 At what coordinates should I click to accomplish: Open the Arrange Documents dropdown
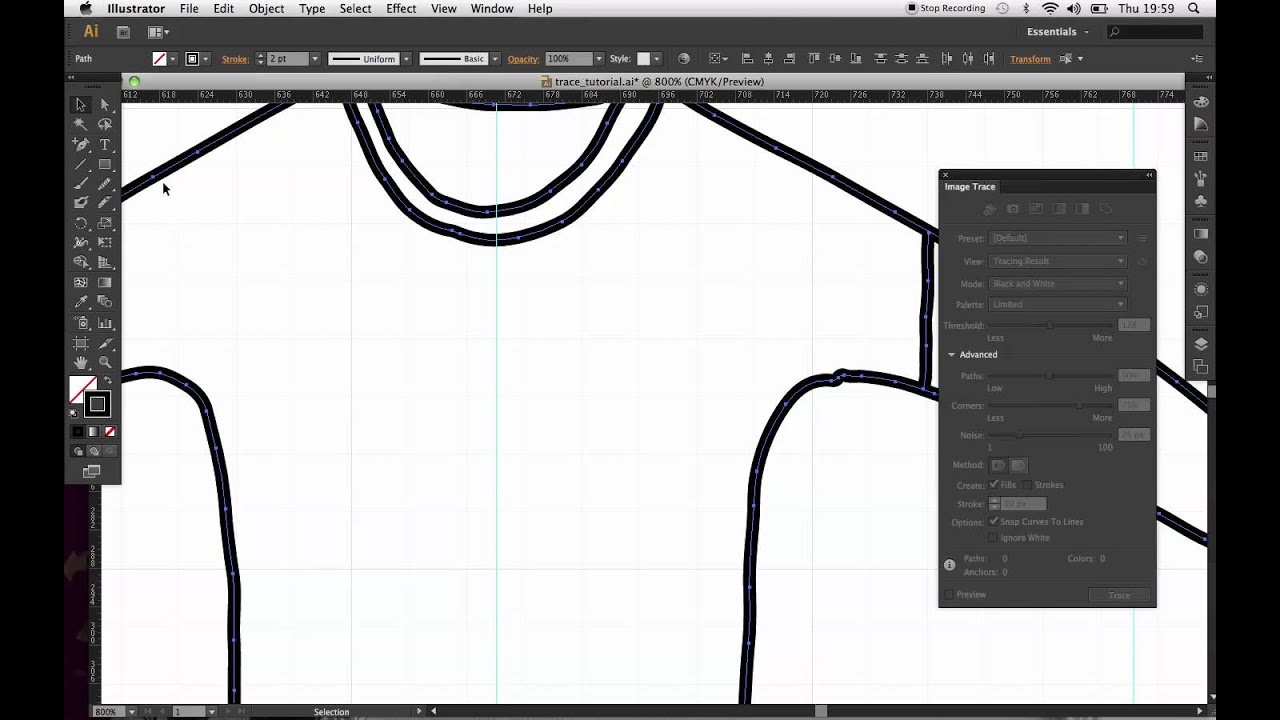tap(158, 32)
